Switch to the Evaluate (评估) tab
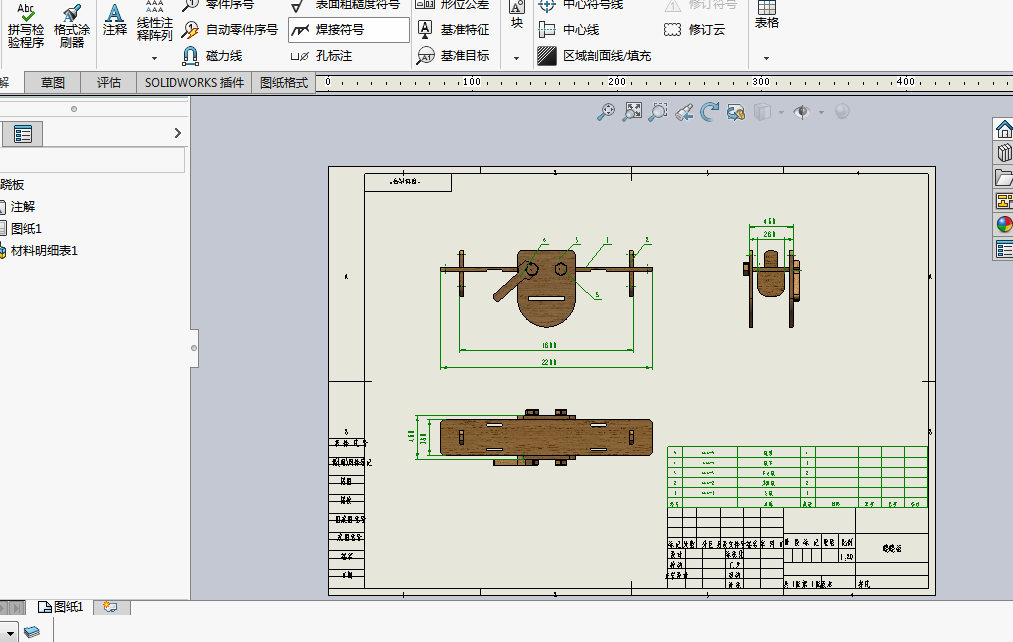Screen dimensions: 1013x642 [109, 83]
